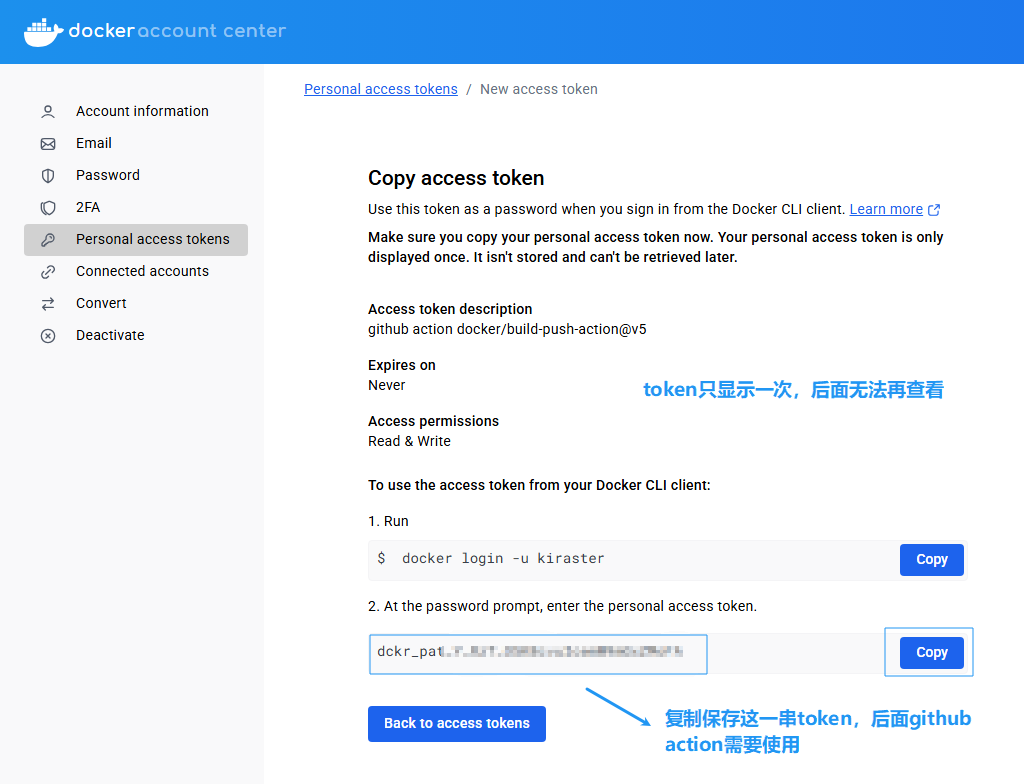Open the Deactivate sidebar item
Screen dimensions: 1024x784
point(136,335)
